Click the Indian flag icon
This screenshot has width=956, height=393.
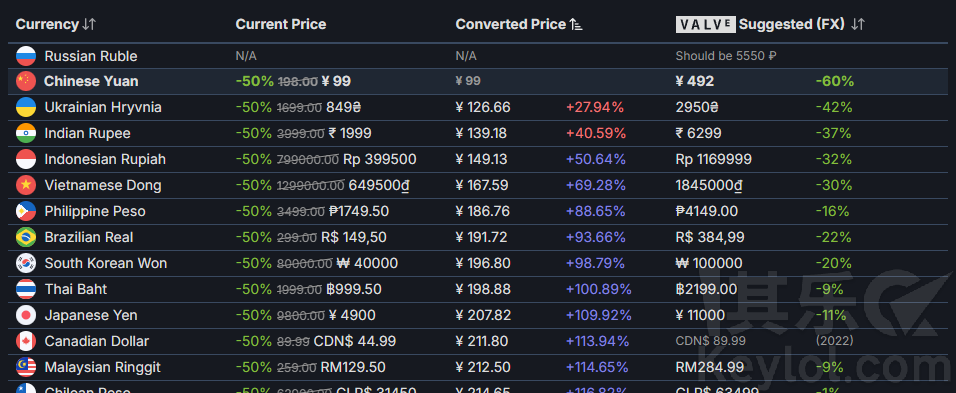point(26,133)
